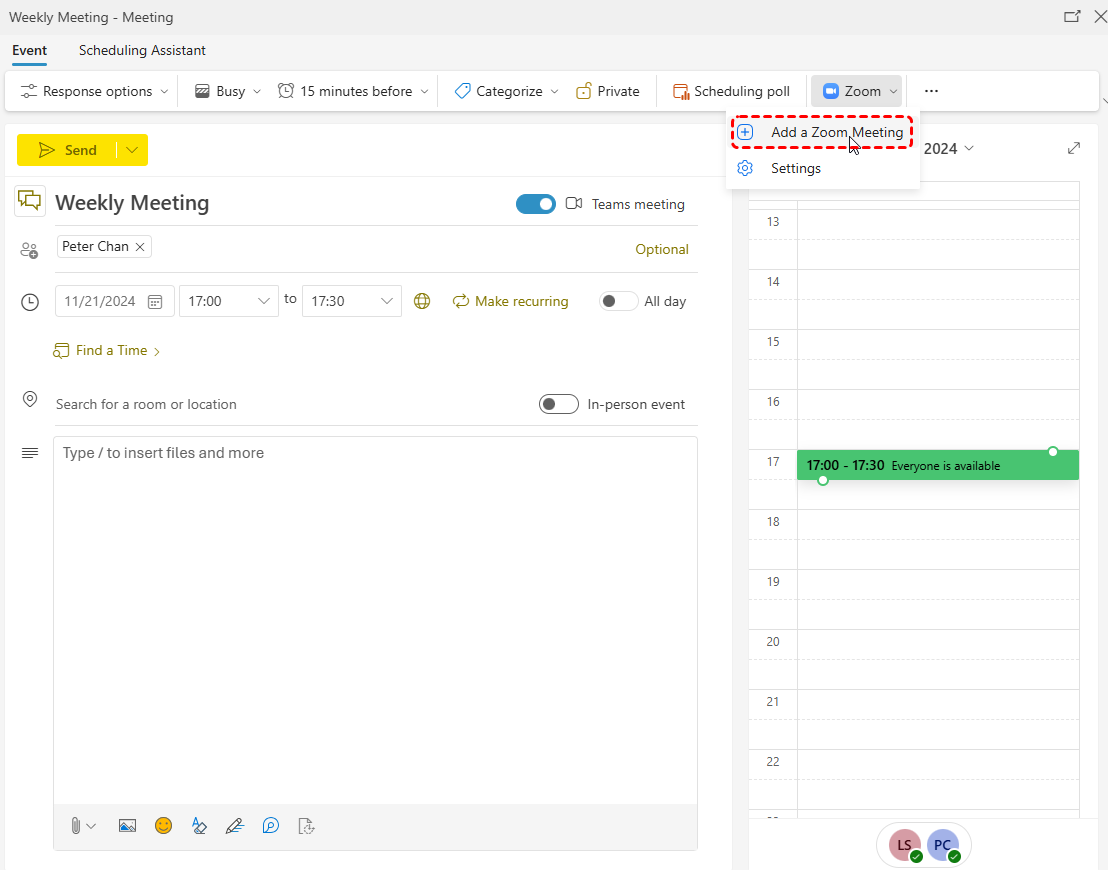The height and width of the screenshot is (870, 1108).
Task: Open the attach file dropdown chevron
Action: click(91, 825)
